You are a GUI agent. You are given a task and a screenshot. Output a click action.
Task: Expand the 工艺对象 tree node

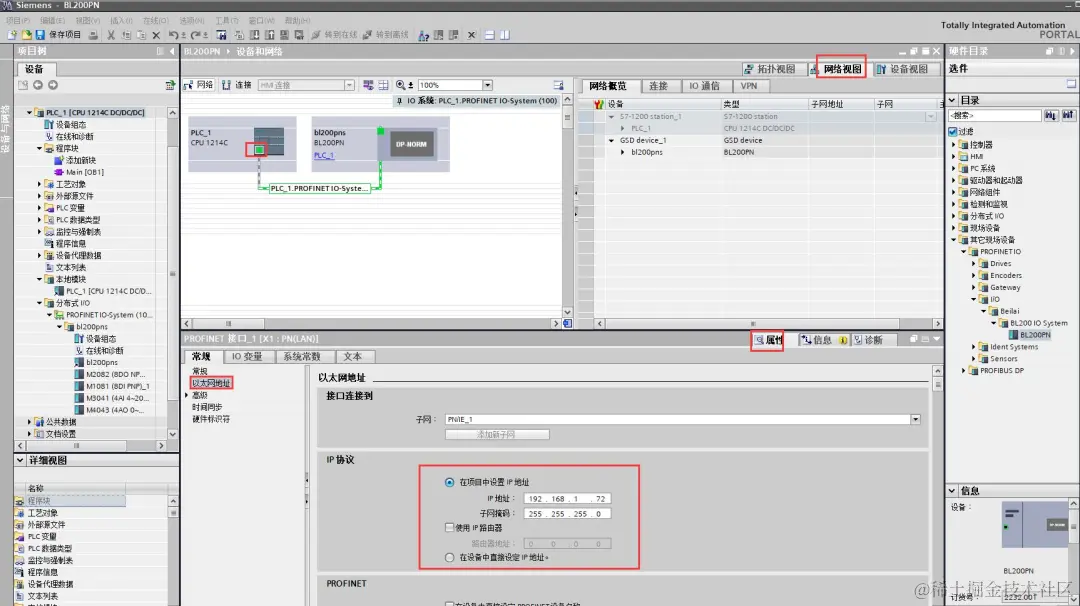(39, 184)
